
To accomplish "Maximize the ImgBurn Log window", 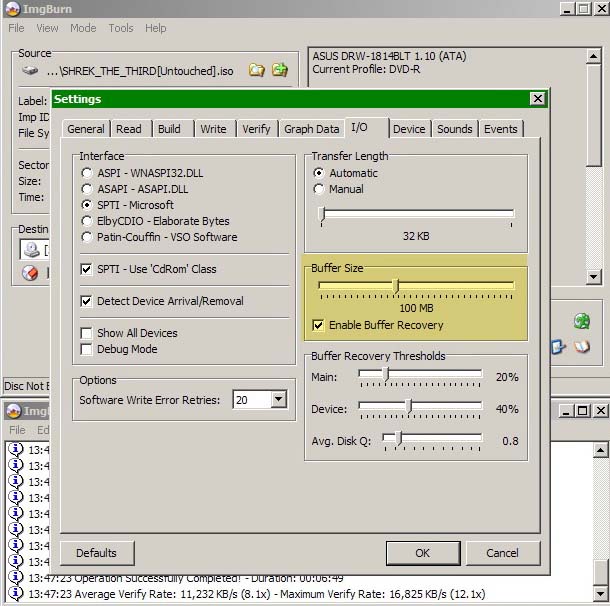I will [582, 411].
